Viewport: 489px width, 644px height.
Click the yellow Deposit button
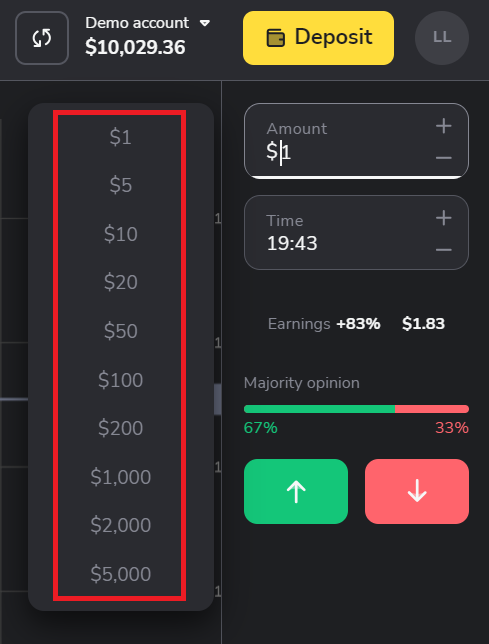[x=318, y=38]
